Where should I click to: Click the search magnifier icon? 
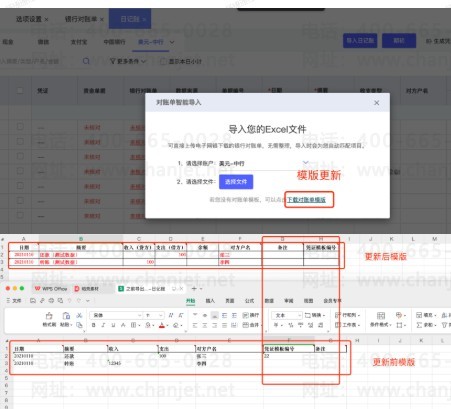tap(86, 61)
